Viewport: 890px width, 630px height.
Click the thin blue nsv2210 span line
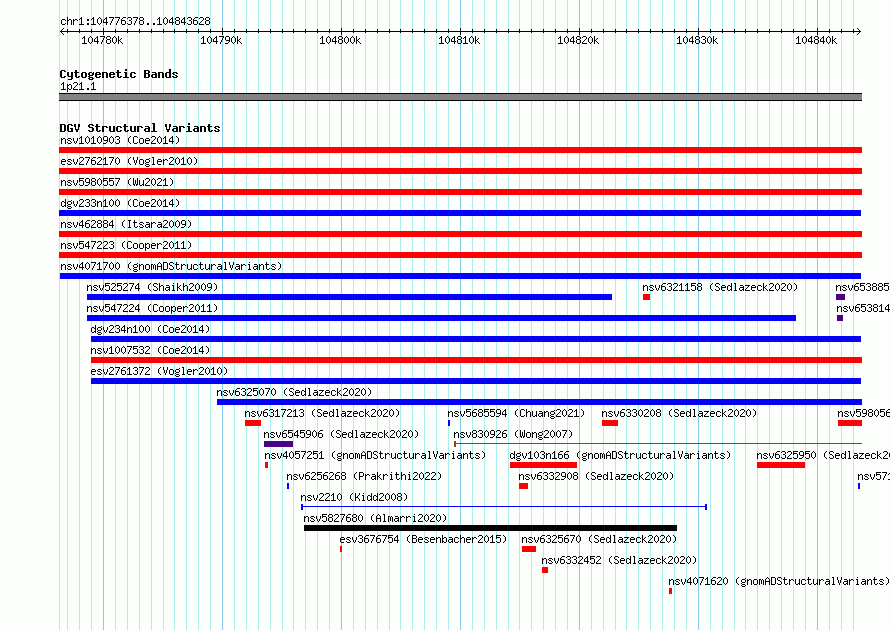click(504, 507)
